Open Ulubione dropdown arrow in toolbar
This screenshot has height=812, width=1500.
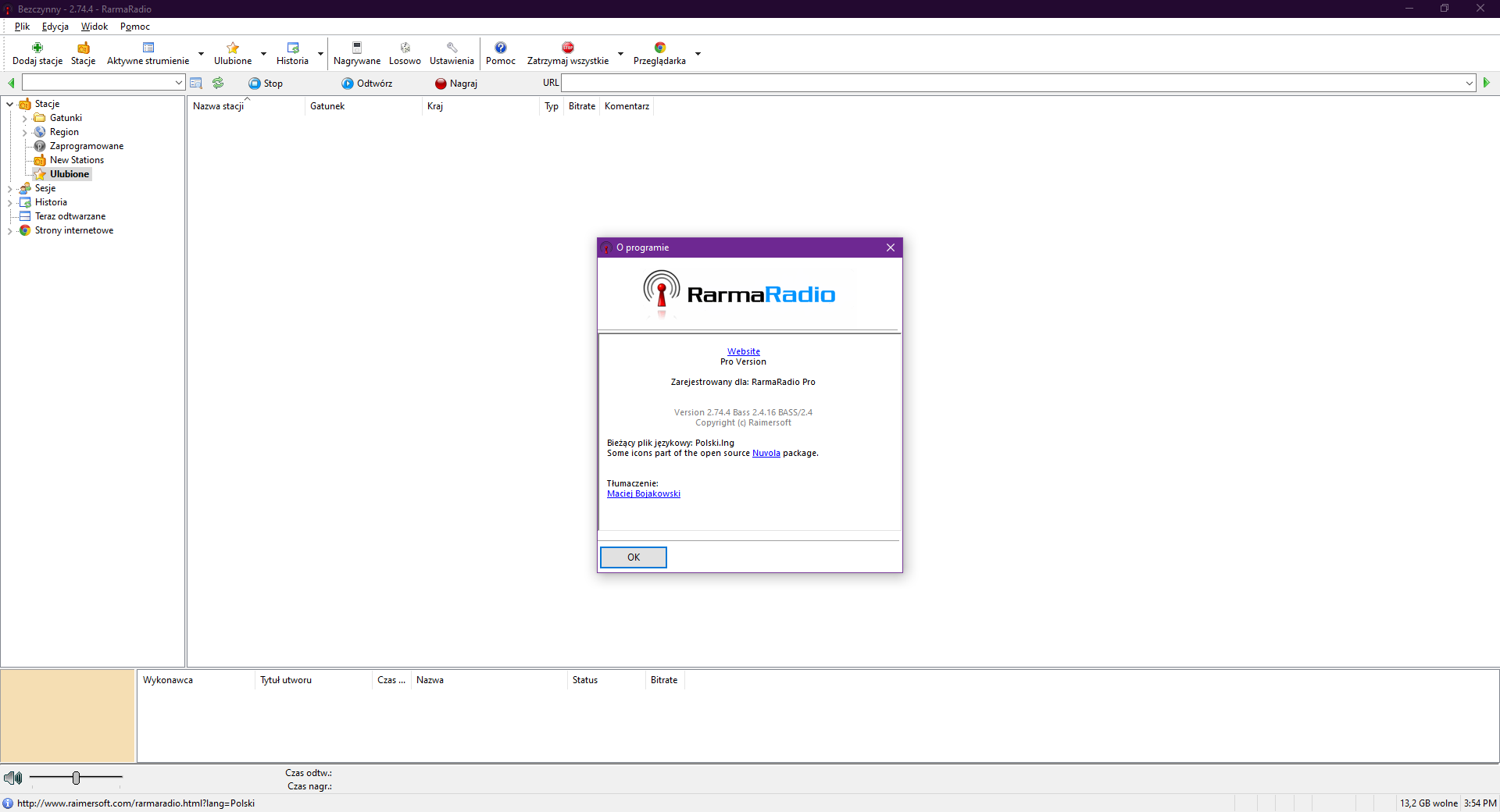[263, 54]
